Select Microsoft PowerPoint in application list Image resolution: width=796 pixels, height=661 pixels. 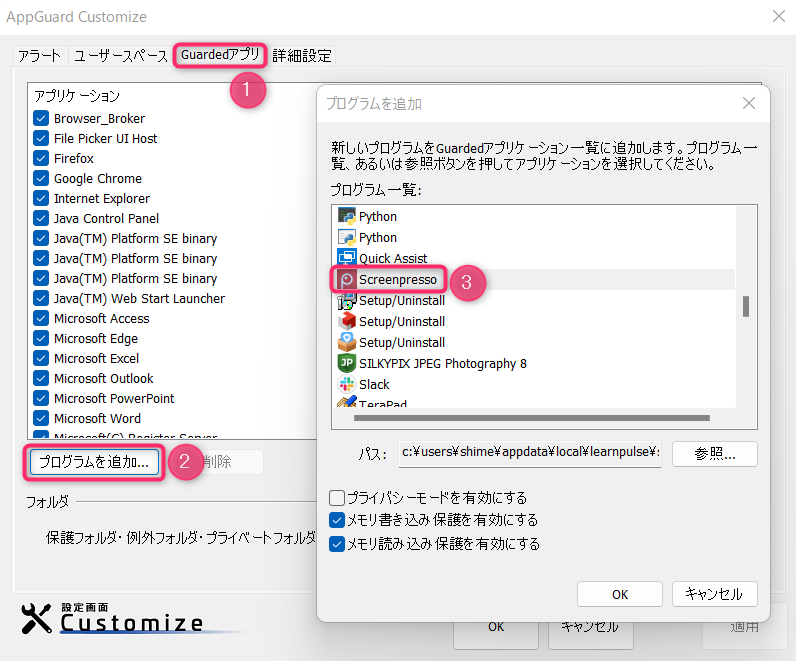point(114,399)
